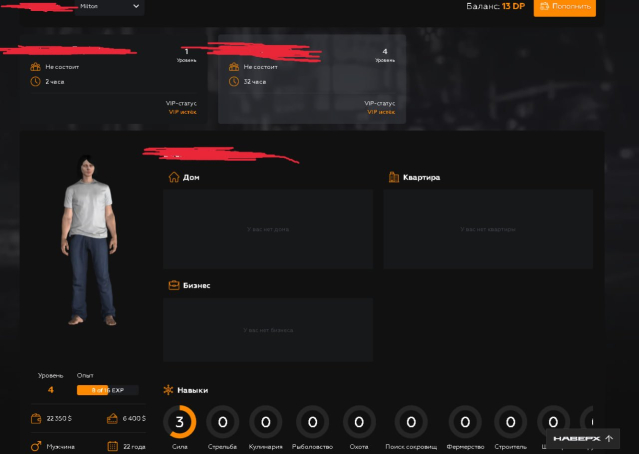
Task: Click the briefcase icon beside Бизнес
Action: pyautogui.click(x=173, y=285)
